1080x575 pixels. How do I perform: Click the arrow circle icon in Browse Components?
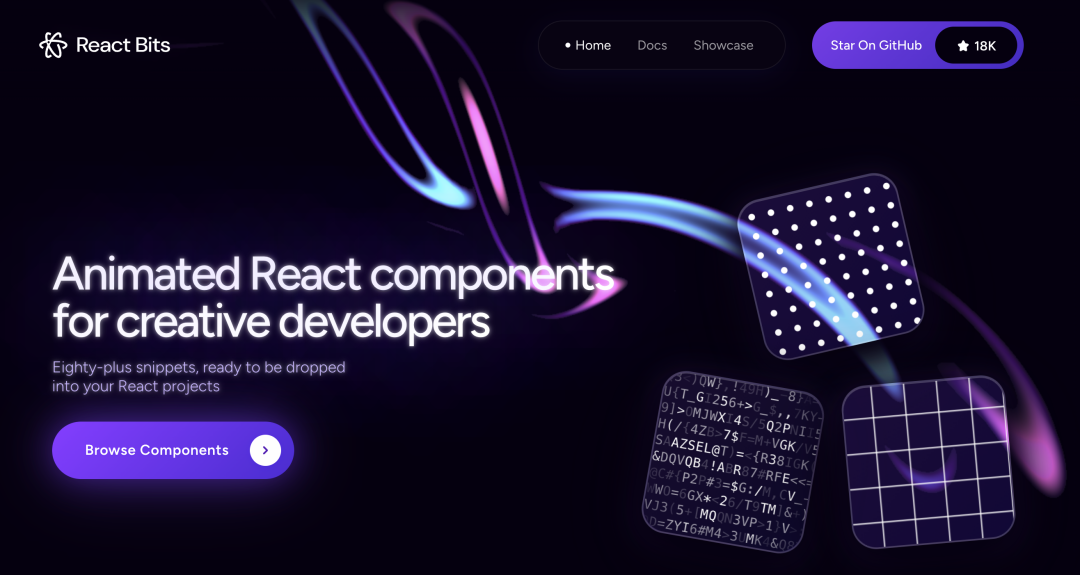pyautogui.click(x=265, y=450)
